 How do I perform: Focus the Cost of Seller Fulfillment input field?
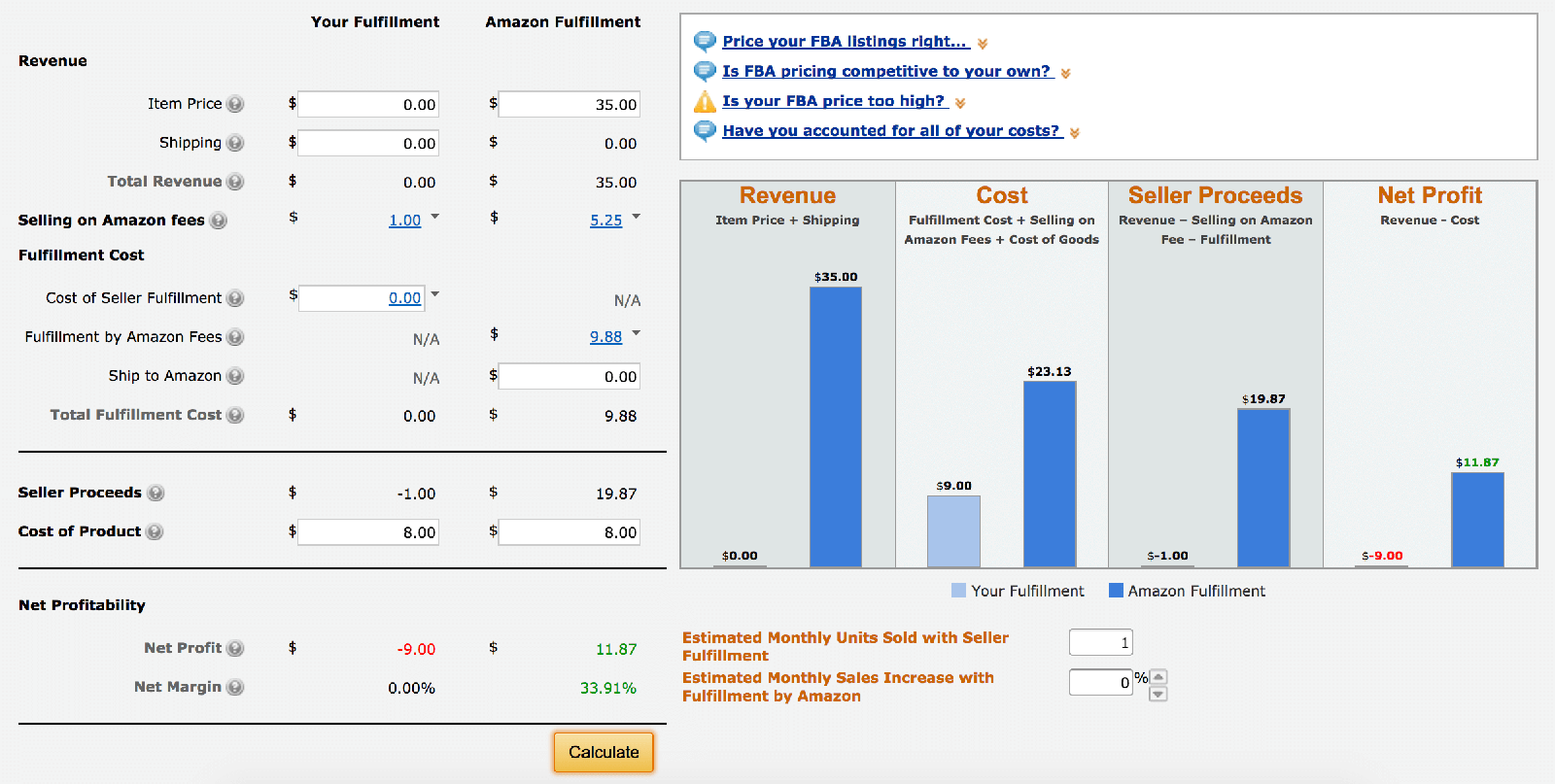point(362,298)
